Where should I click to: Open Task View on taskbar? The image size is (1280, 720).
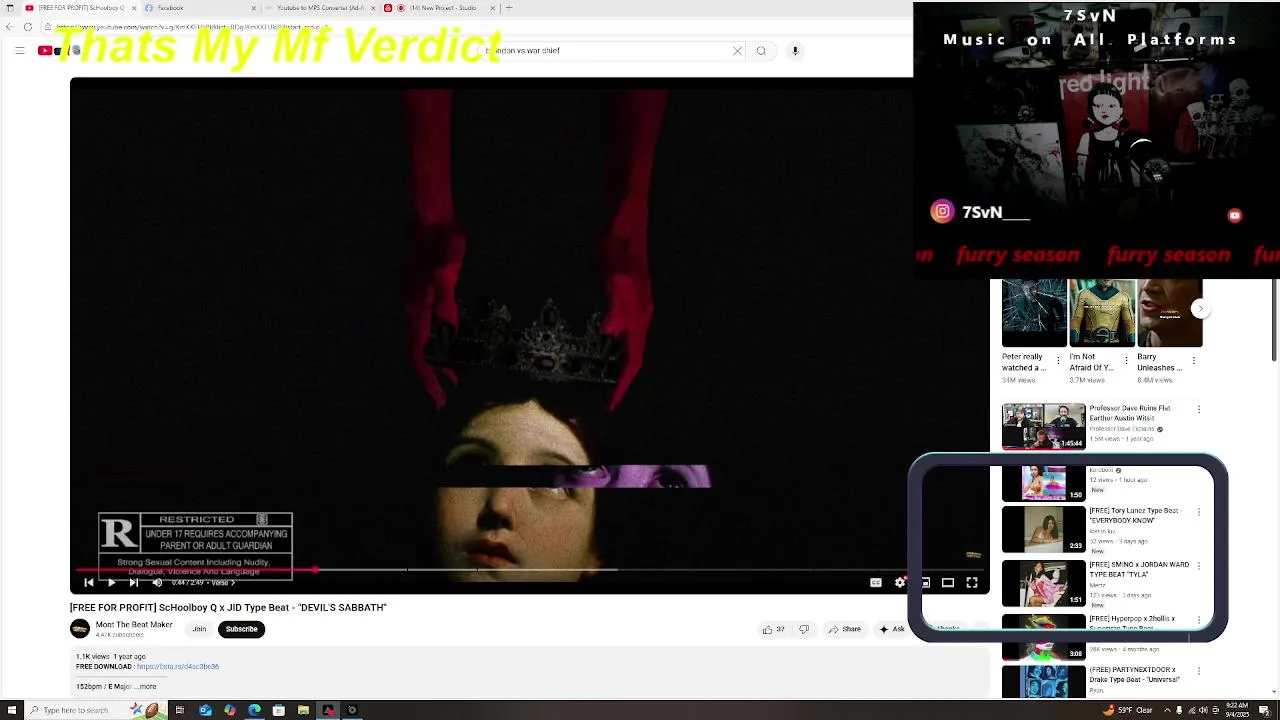tap(180, 710)
